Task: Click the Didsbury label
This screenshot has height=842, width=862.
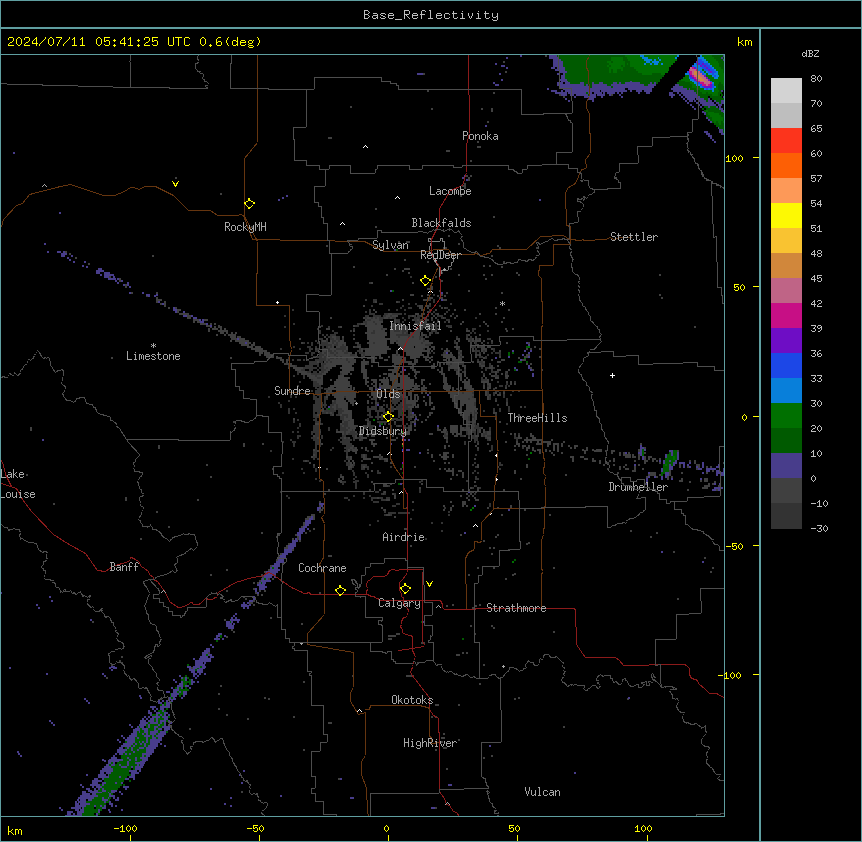Action: click(383, 431)
